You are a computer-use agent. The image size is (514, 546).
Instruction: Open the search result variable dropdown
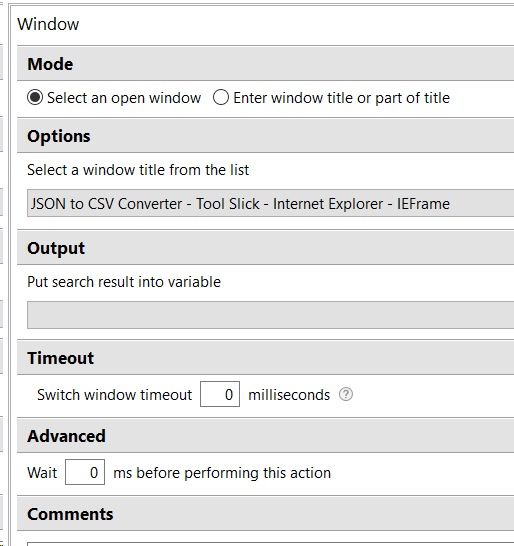(x=271, y=315)
